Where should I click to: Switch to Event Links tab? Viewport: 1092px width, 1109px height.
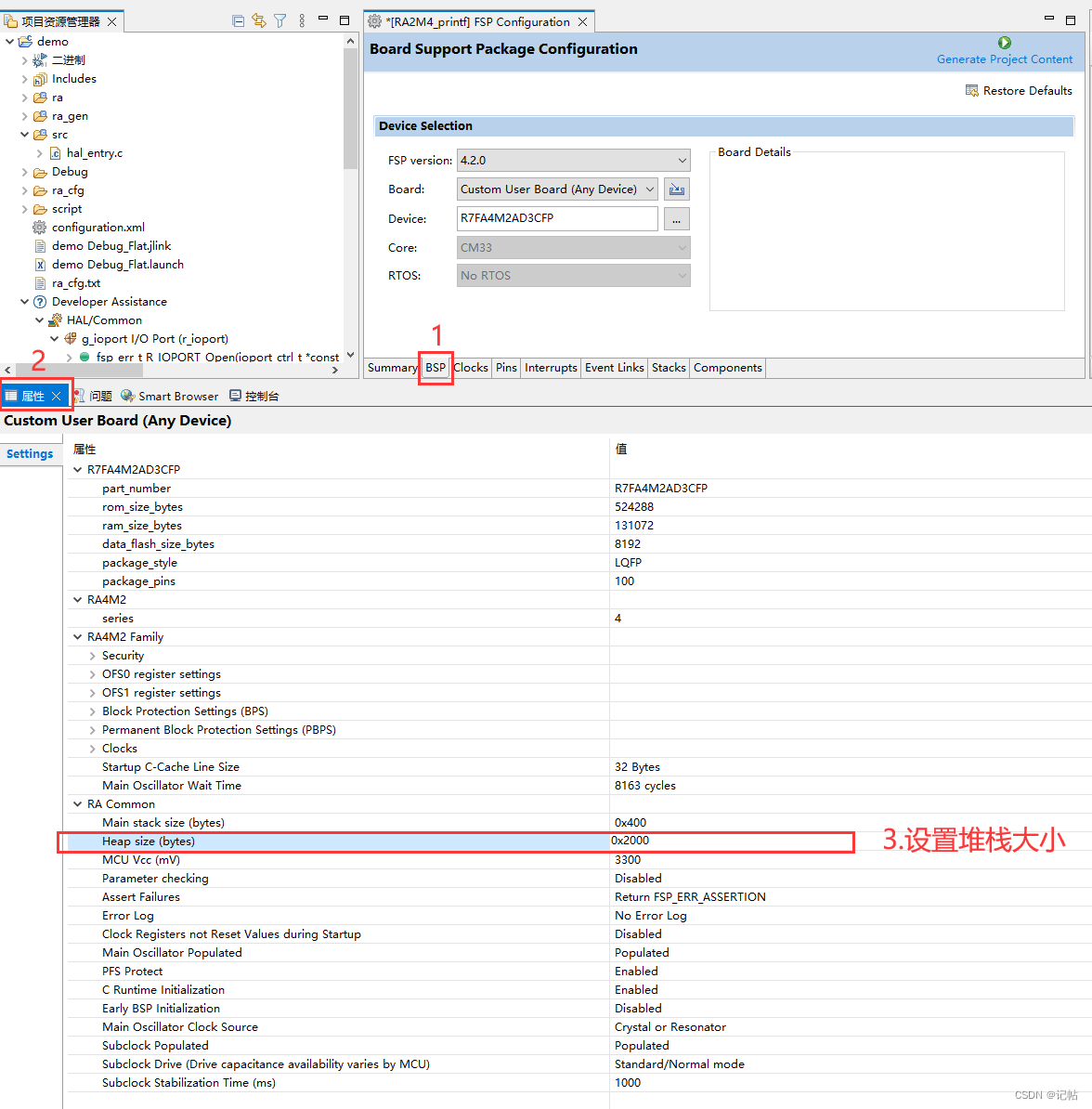click(615, 368)
